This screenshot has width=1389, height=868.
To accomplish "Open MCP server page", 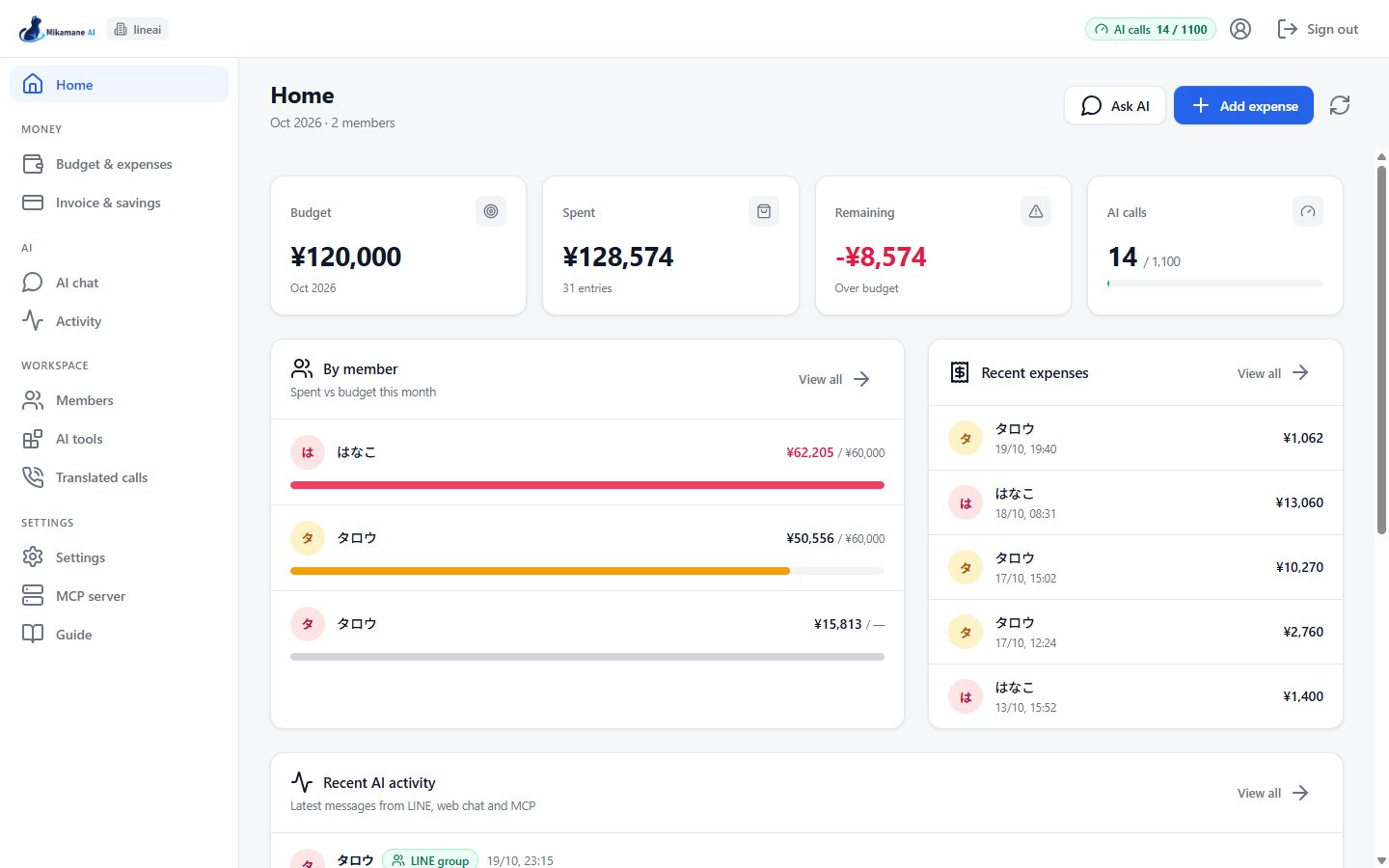I will [x=119, y=596].
